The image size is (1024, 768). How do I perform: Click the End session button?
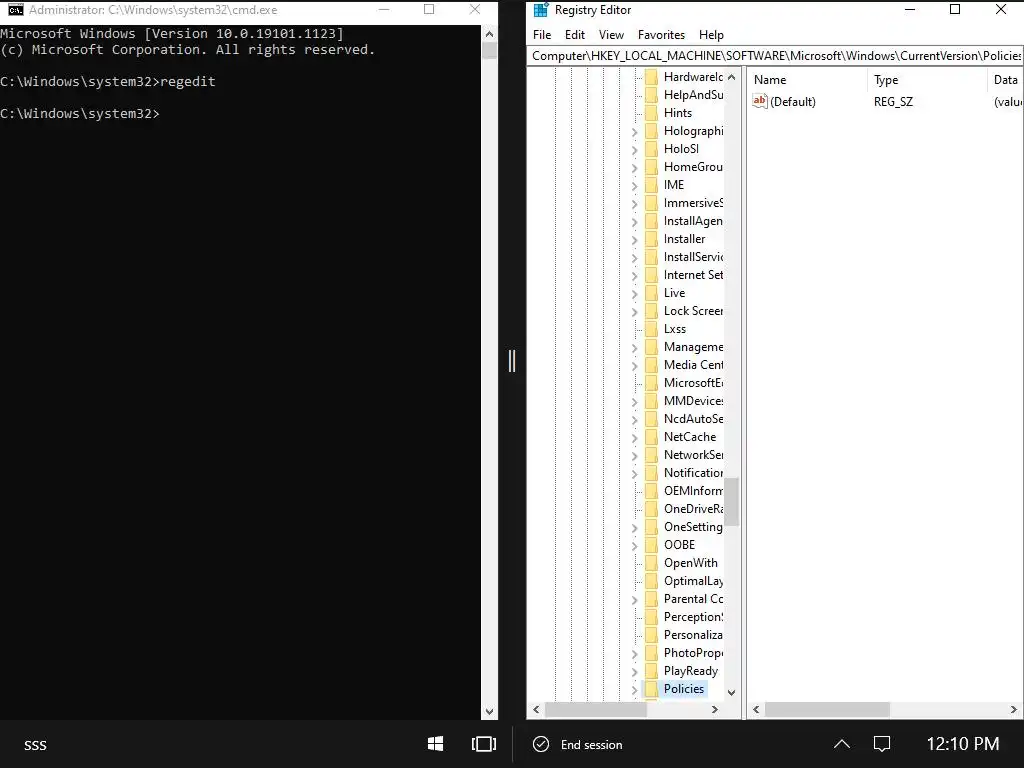(578, 744)
